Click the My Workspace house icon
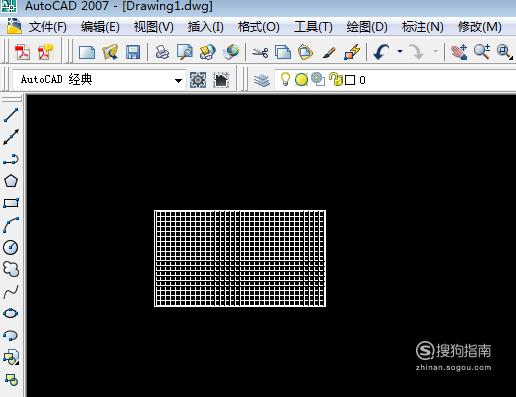The height and width of the screenshot is (397, 516). [221, 80]
